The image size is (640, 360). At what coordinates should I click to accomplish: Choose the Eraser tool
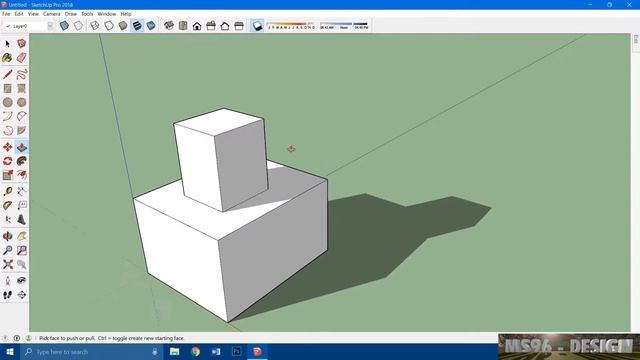[x=22, y=58]
